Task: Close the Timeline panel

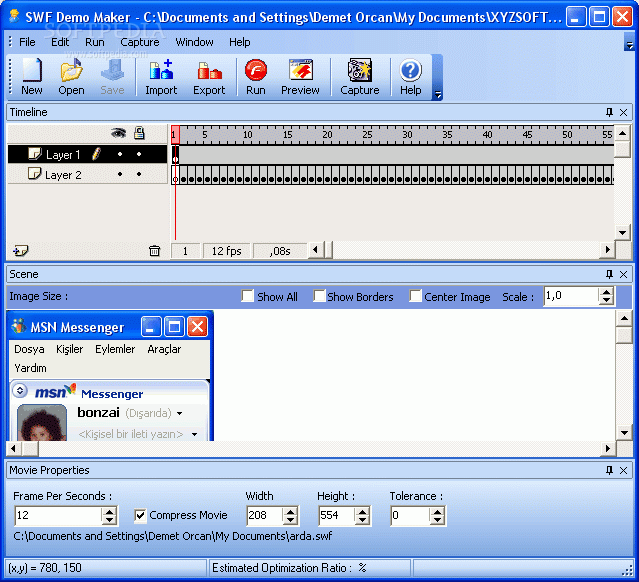Action: point(624,112)
